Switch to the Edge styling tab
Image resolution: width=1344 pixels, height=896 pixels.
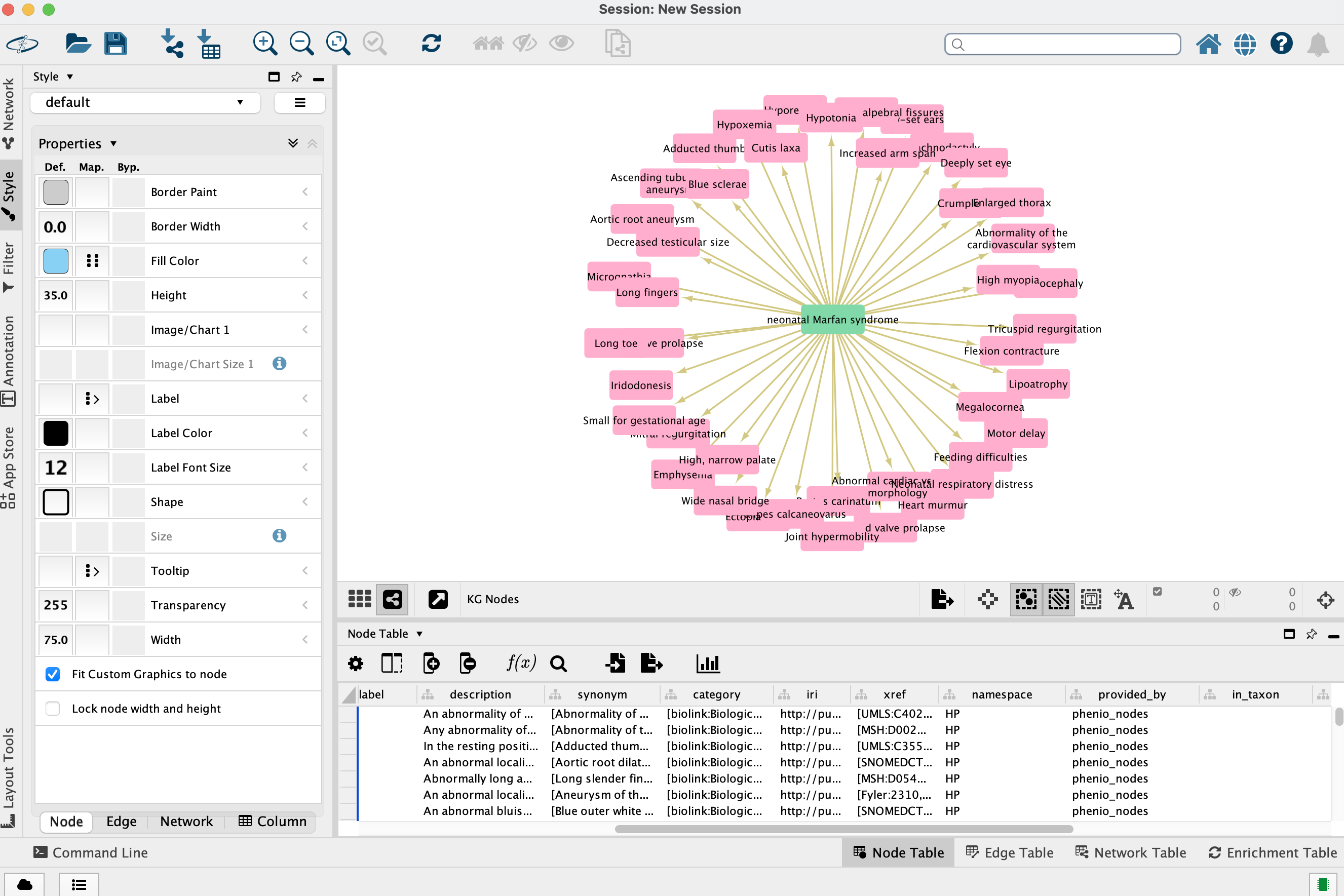pyautogui.click(x=121, y=821)
